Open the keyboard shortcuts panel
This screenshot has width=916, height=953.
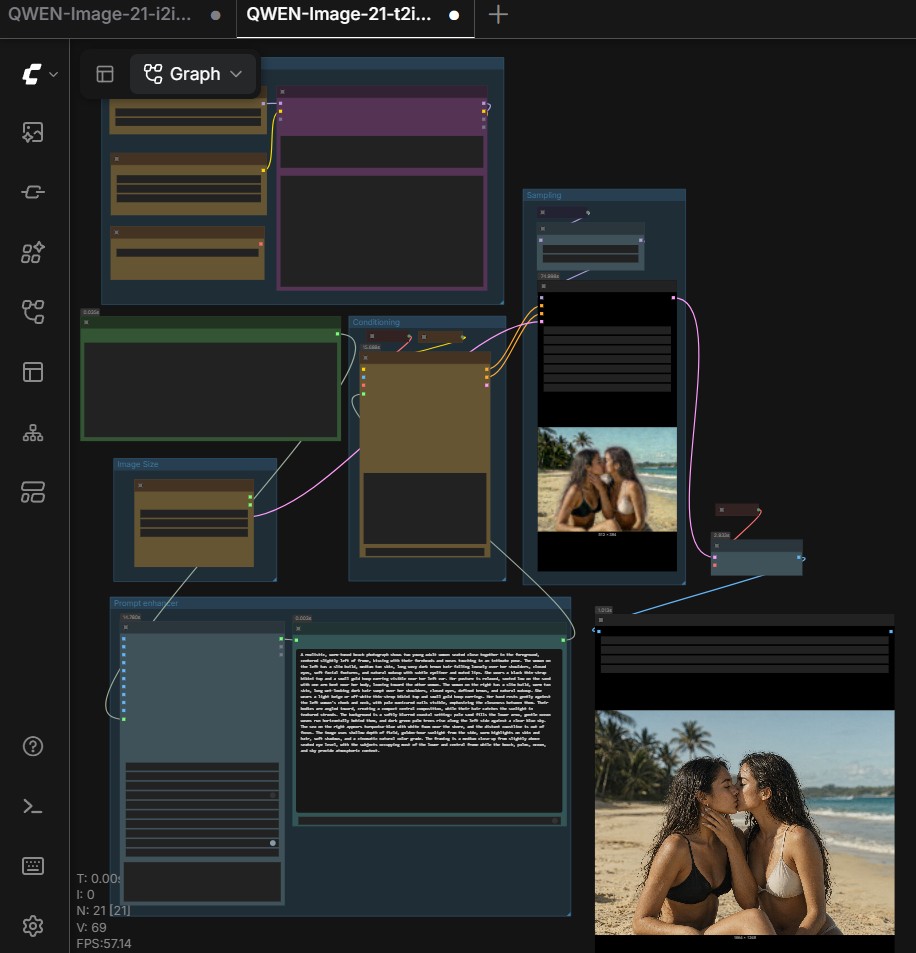point(33,865)
